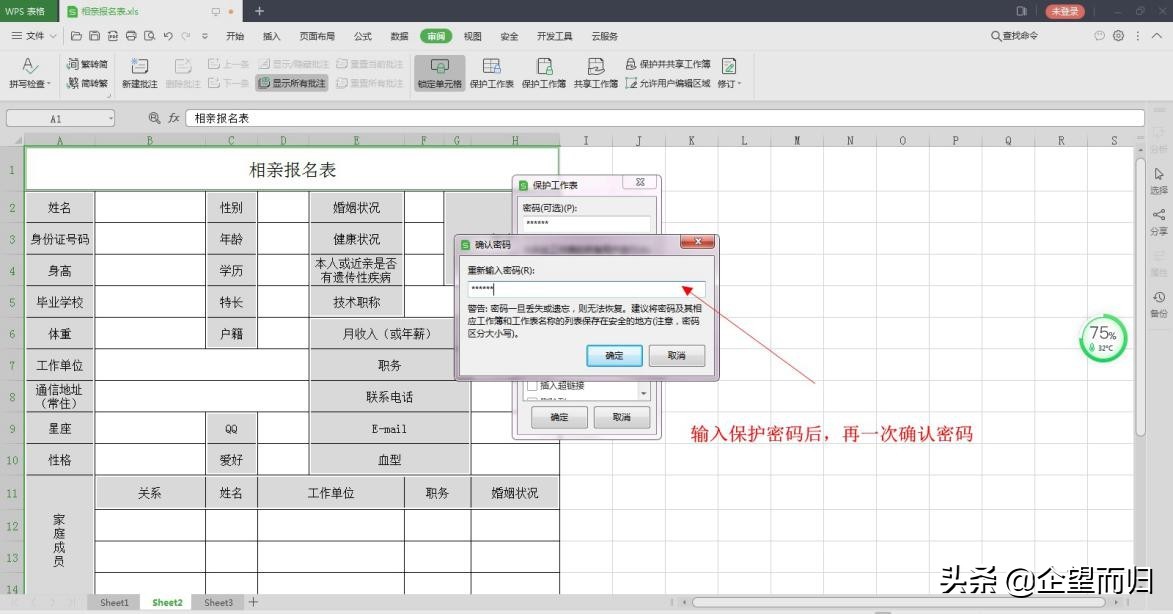1173x614 pixels.
Task: Switch to the 云服务 ribbon tab
Action: [604, 36]
